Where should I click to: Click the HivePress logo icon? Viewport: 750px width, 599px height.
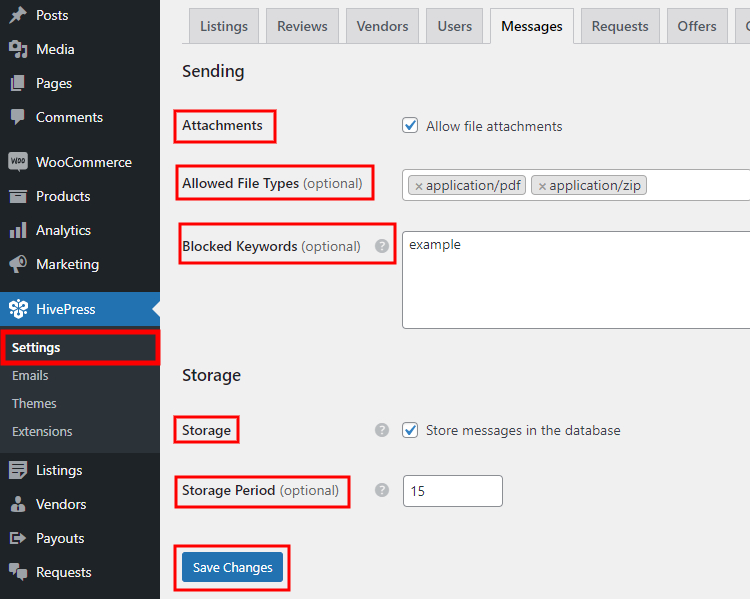point(19,309)
